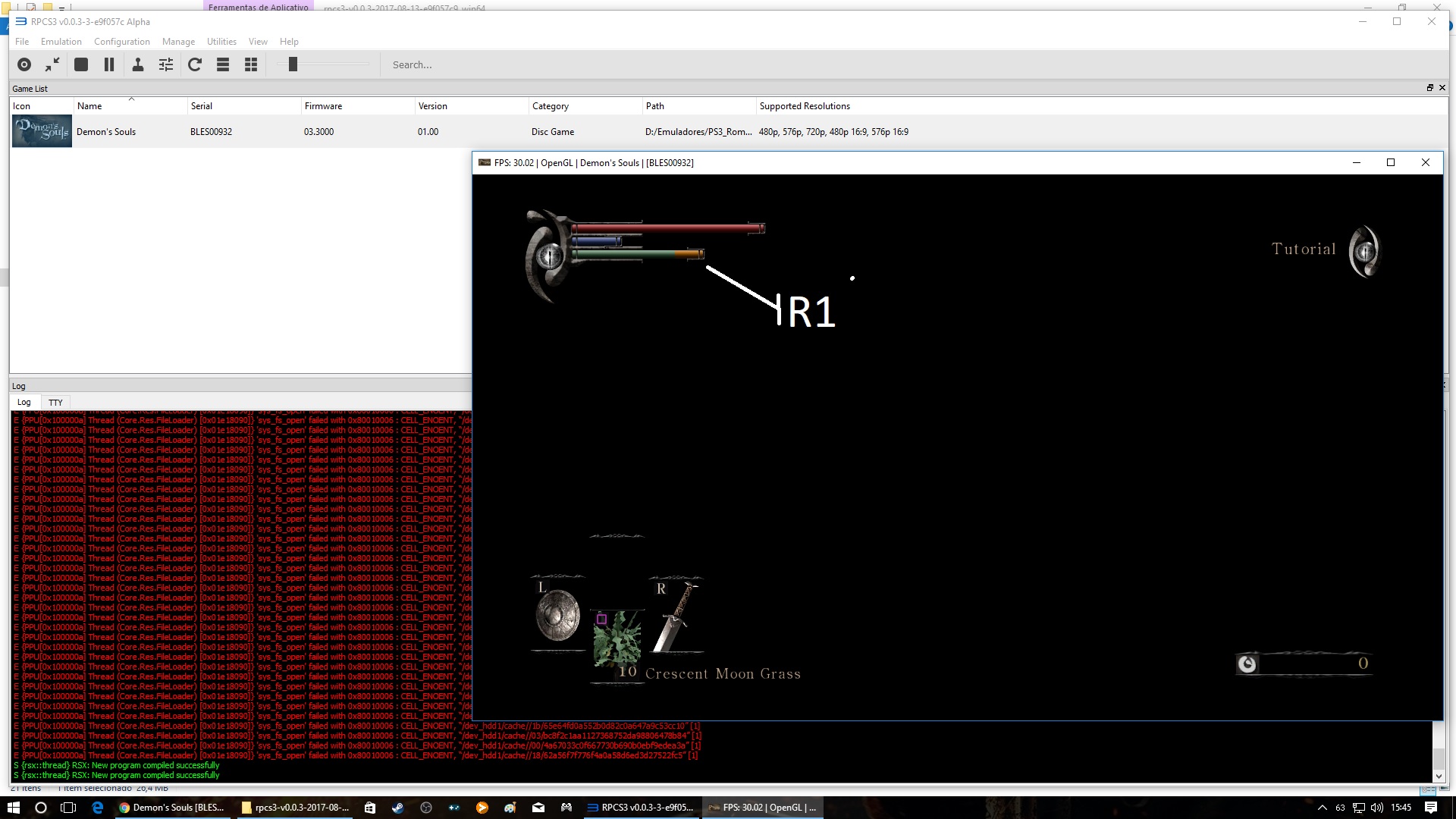Viewport: 1456px width, 819px height.
Task: Switch to the TTY log tab
Action: [x=55, y=403]
